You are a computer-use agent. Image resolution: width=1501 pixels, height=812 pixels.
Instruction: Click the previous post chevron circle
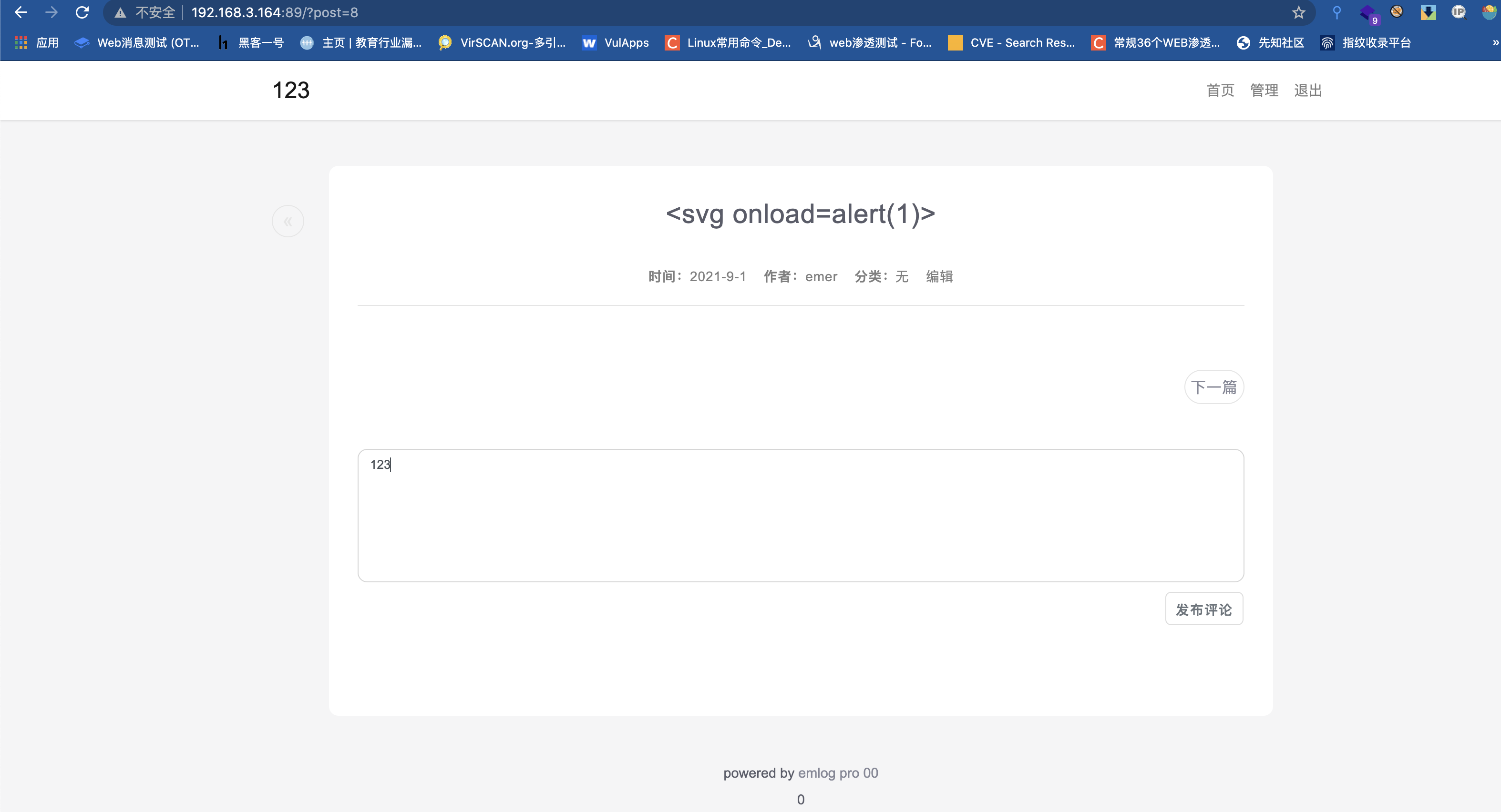click(288, 222)
